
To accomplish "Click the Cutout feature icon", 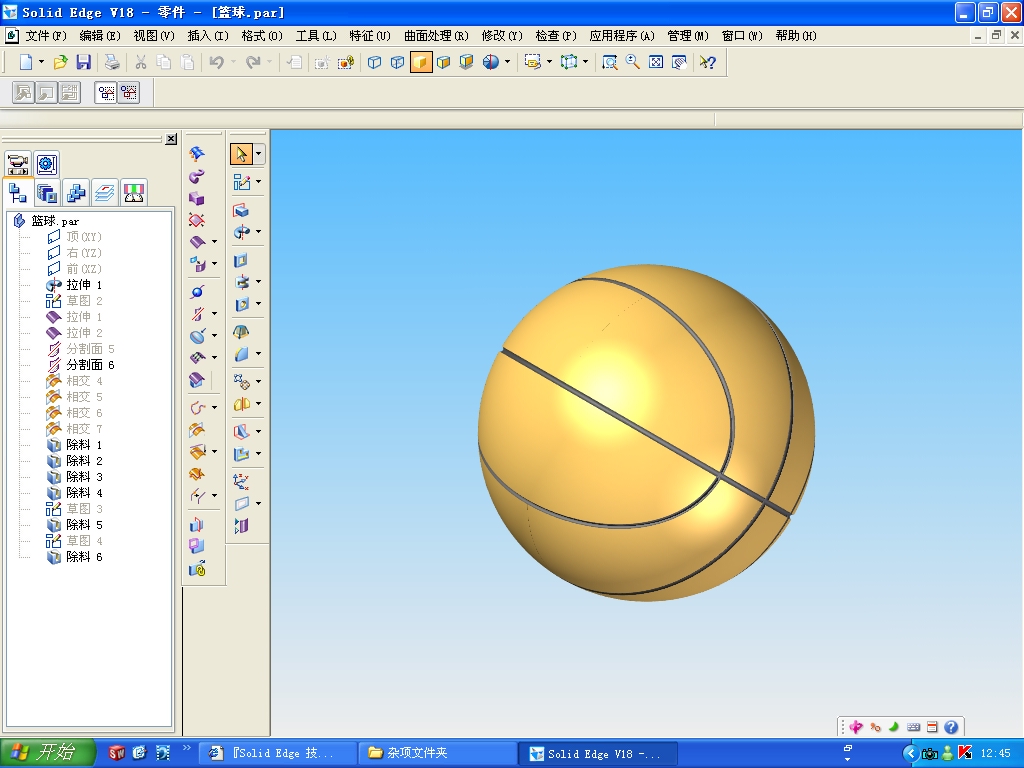I will 242,260.
